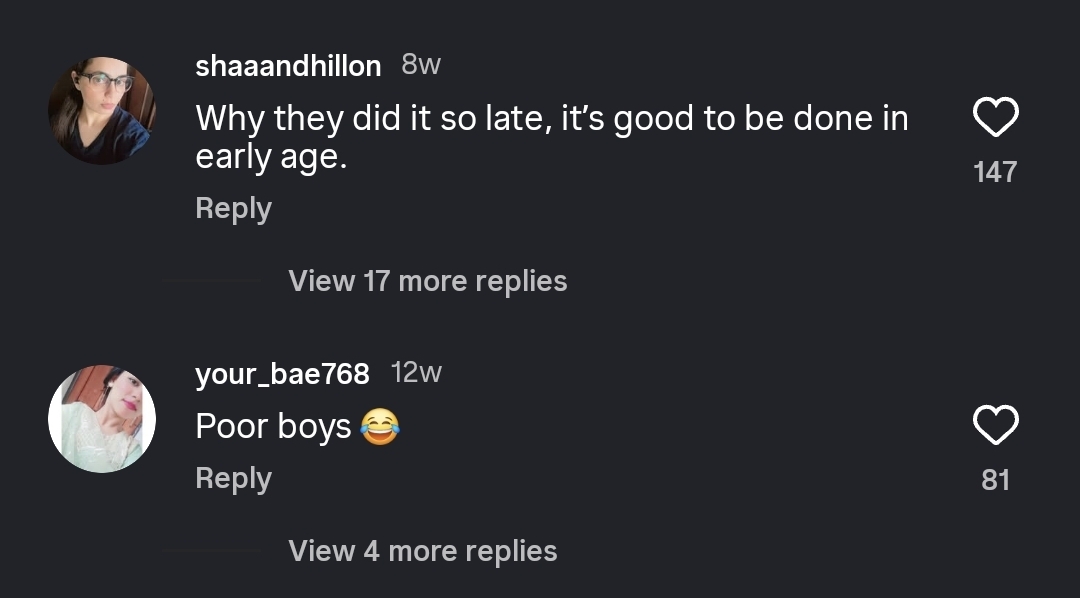Select the 'Poor boys' comment text
The height and width of the screenshot is (598, 1080).
[273, 427]
